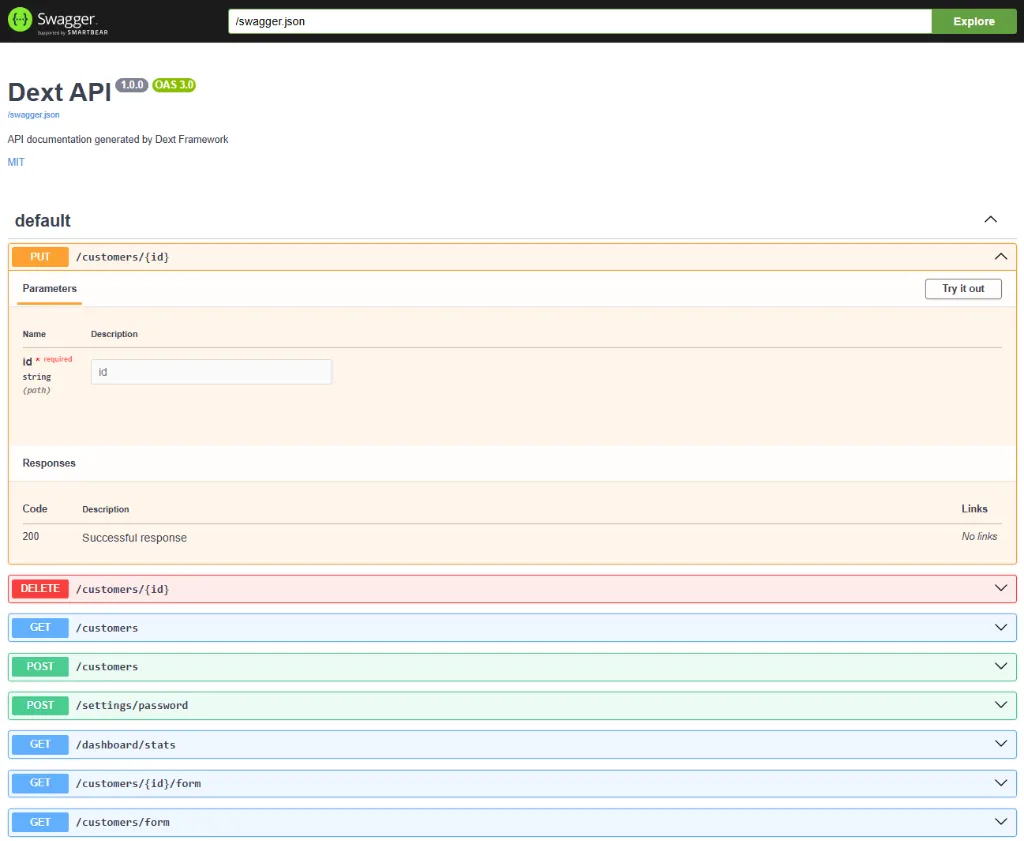Expand the GET /customers endpoint

[1001, 627]
